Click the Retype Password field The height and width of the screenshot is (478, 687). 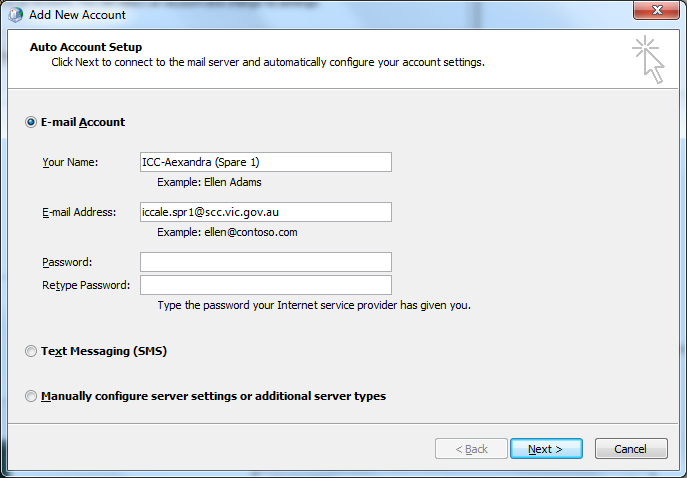(x=265, y=285)
